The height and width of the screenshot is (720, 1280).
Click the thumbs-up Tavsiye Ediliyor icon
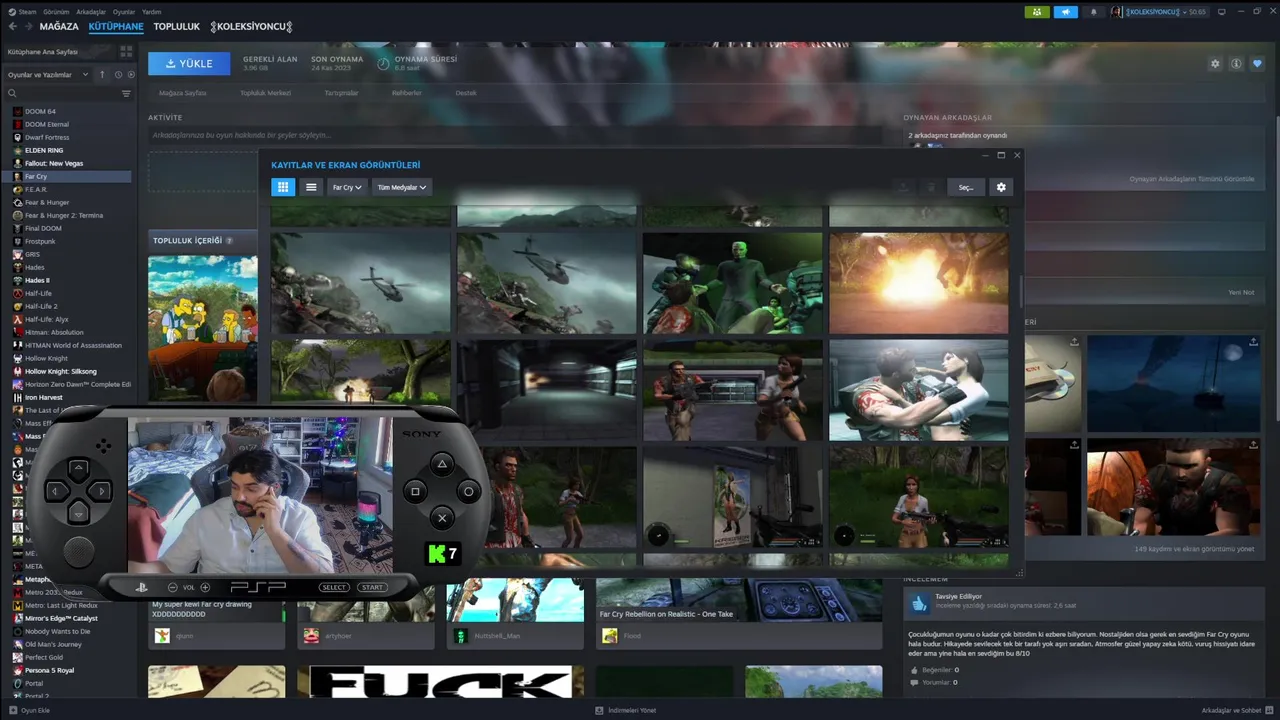click(919, 601)
